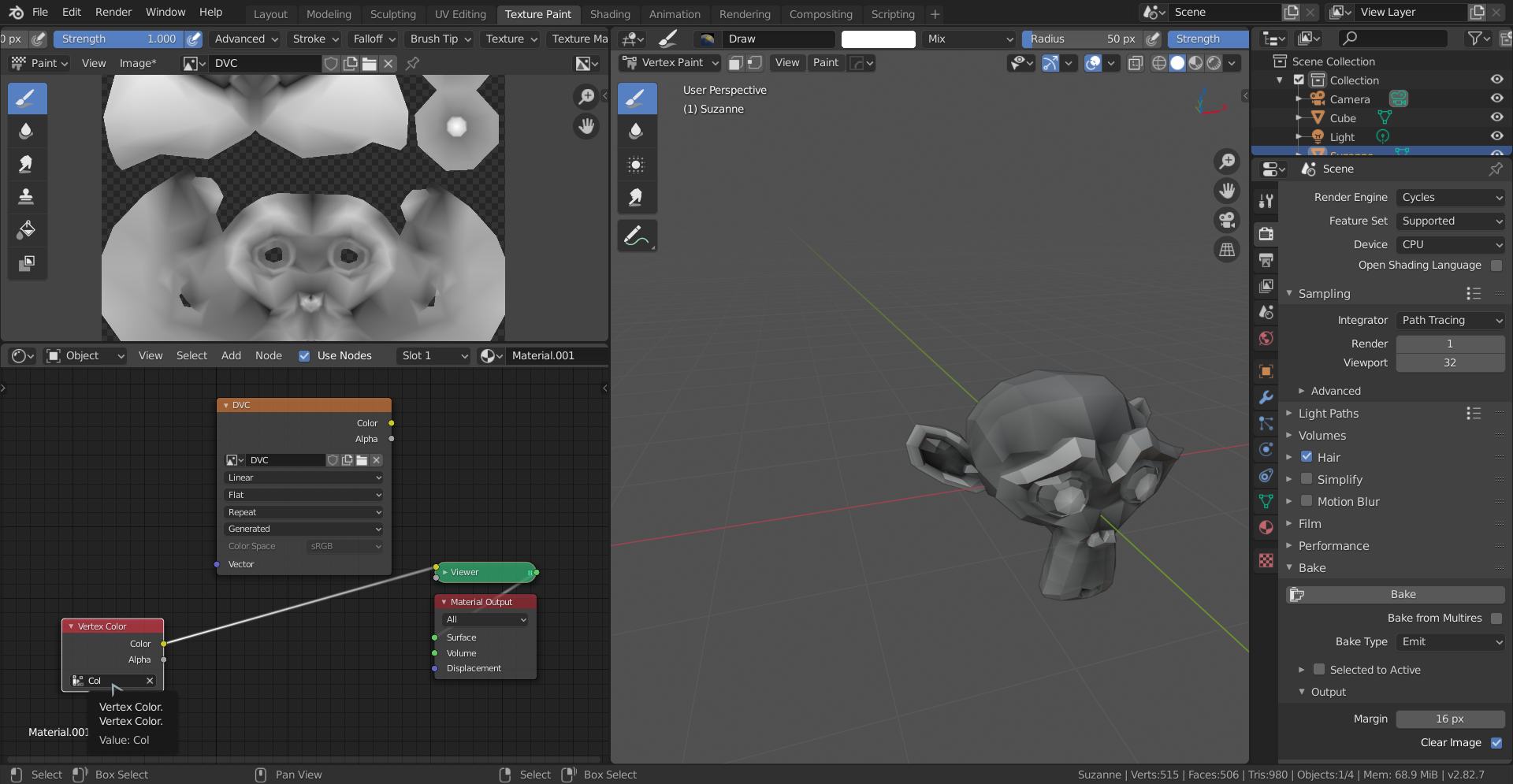Click the image editor pan hand icon
1513x784 pixels.
[586, 127]
